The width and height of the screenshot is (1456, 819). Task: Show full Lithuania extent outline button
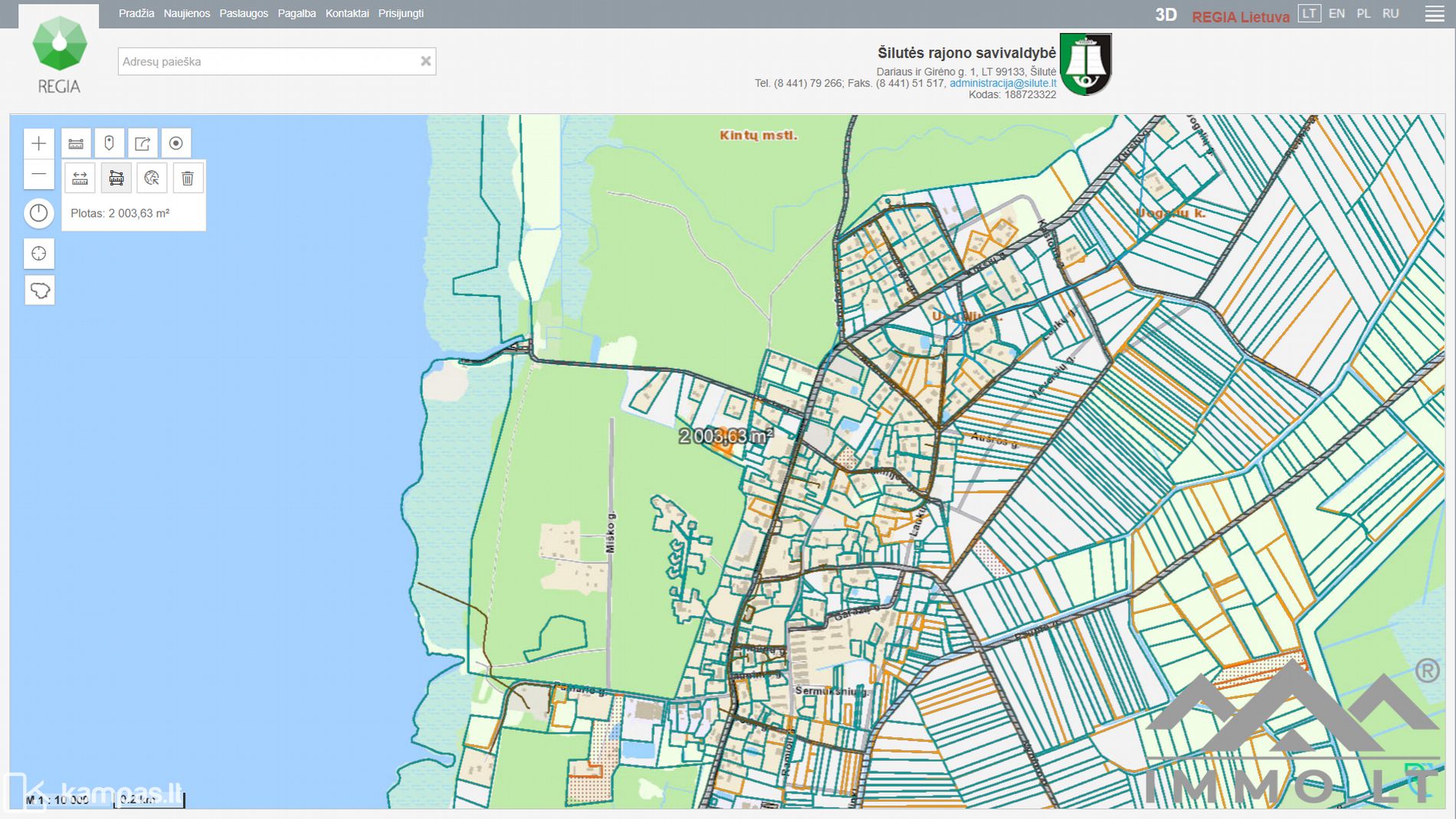[39, 290]
